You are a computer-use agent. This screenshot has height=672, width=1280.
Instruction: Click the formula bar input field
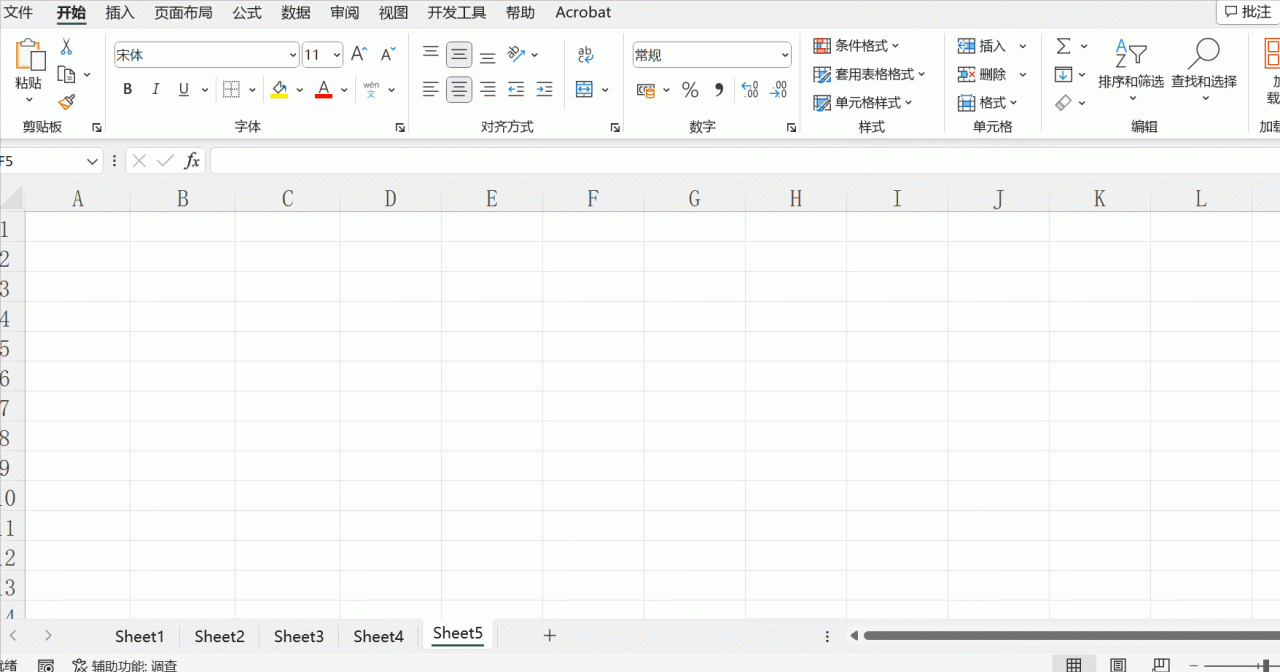point(744,160)
